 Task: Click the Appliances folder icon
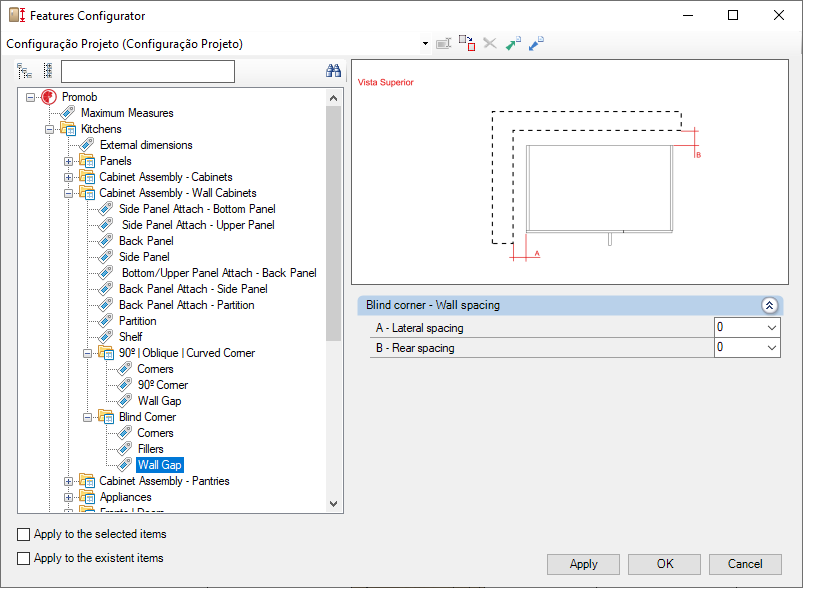pyautogui.click(x=87, y=497)
